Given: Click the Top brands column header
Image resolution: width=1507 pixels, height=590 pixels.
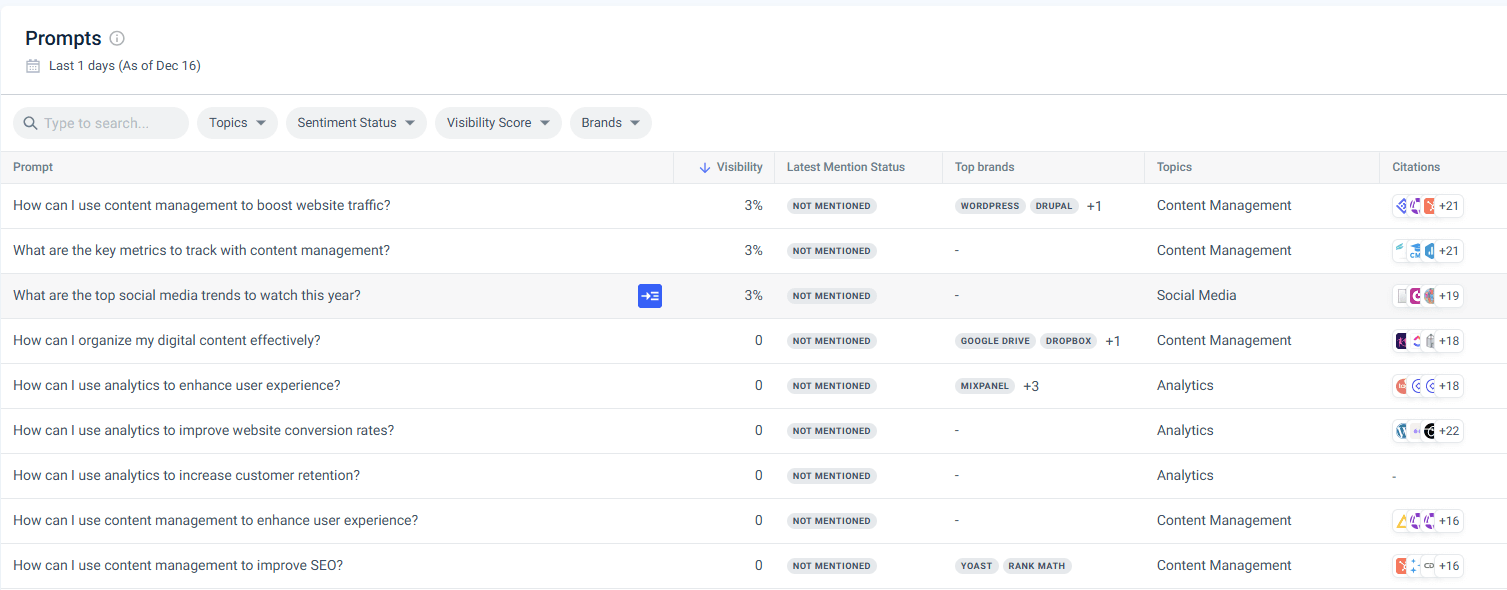Looking at the screenshot, I should (984, 168).
